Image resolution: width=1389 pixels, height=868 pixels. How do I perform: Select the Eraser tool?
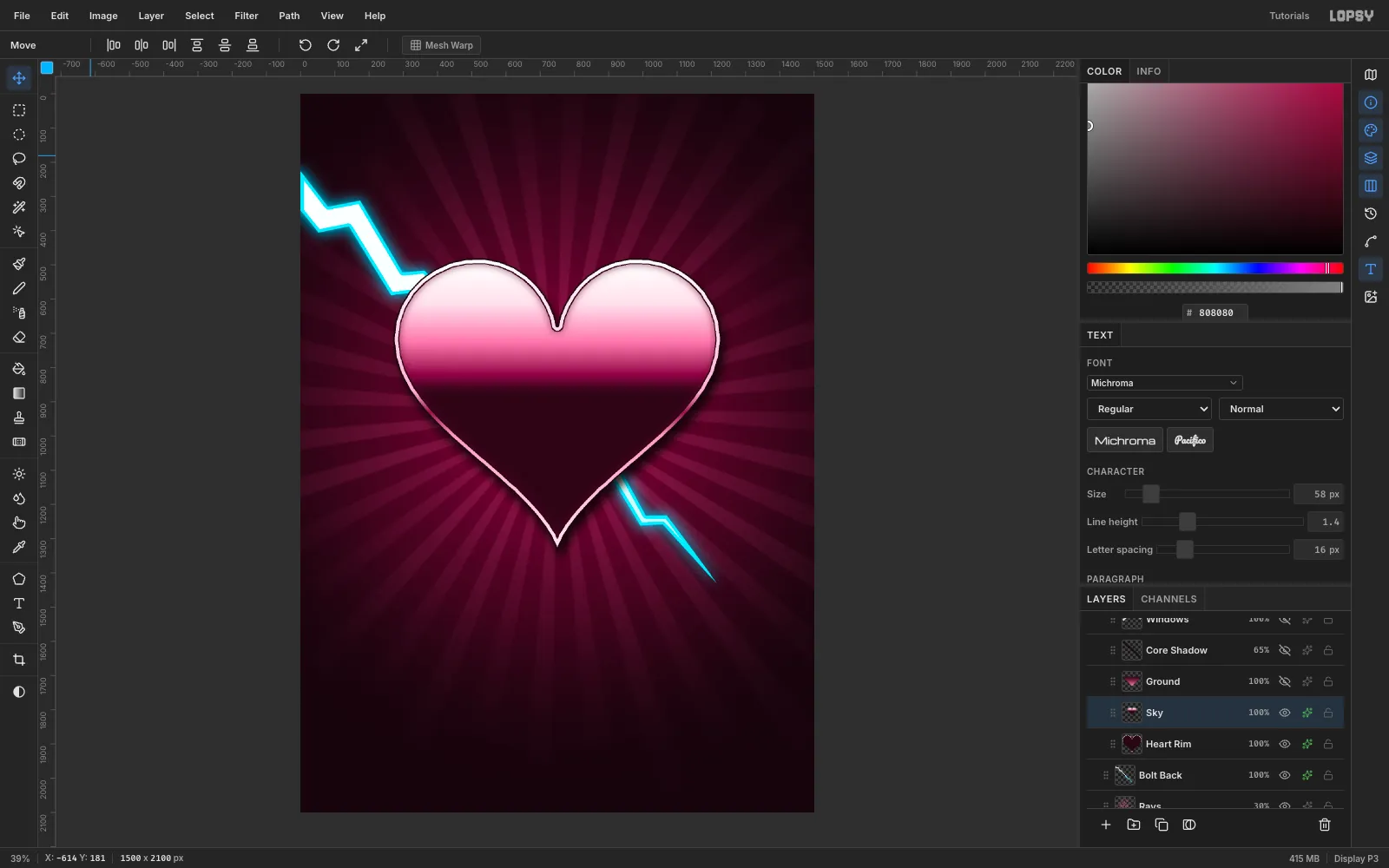(x=19, y=337)
